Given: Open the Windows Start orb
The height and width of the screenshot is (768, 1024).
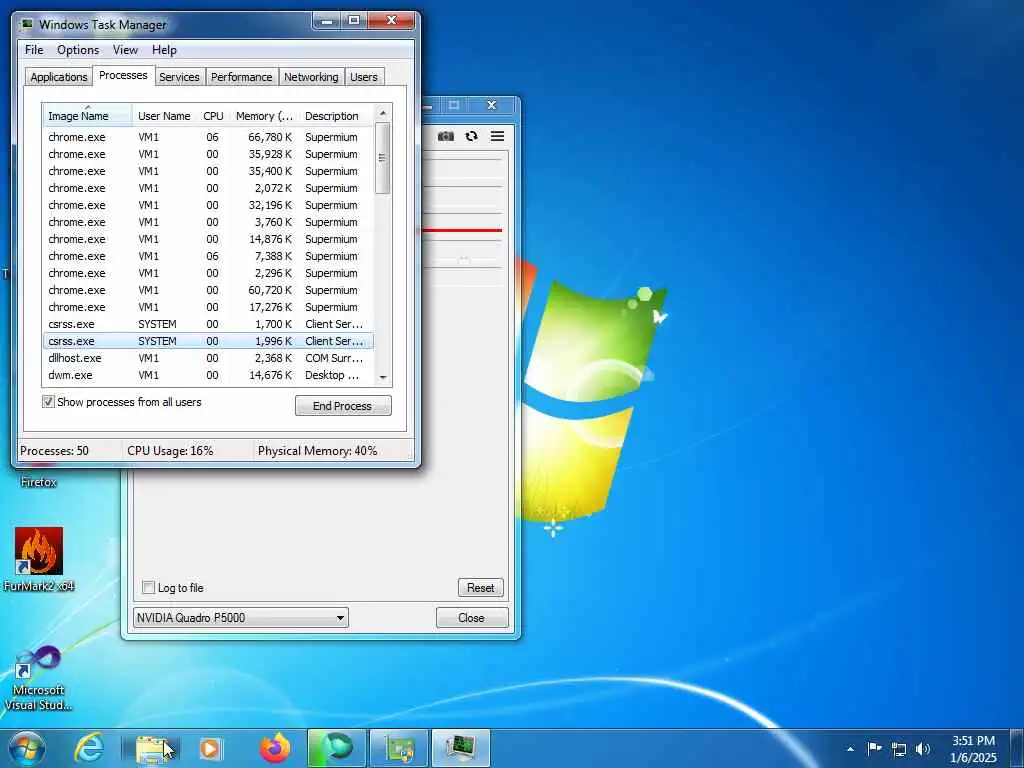Looking at the screenshot, I should (x=27, y=748).
